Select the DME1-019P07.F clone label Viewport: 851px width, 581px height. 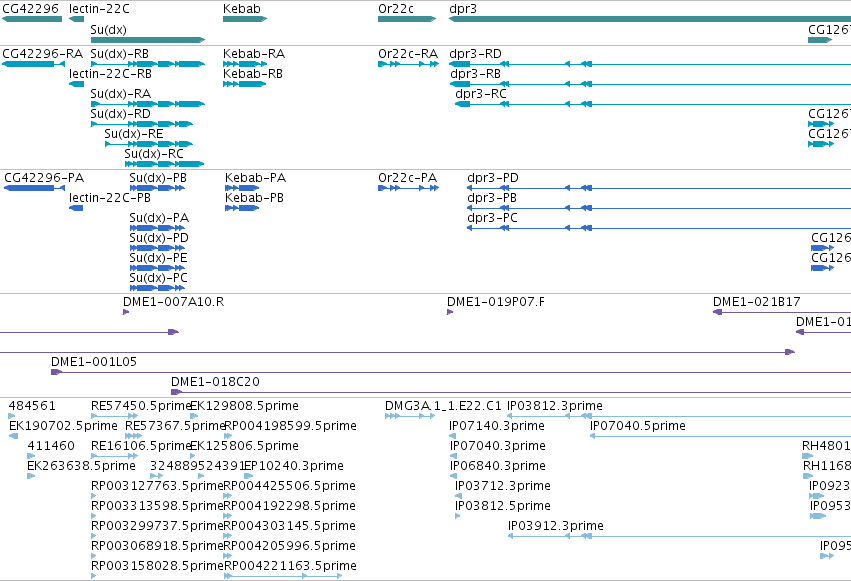tap(496, 302)
